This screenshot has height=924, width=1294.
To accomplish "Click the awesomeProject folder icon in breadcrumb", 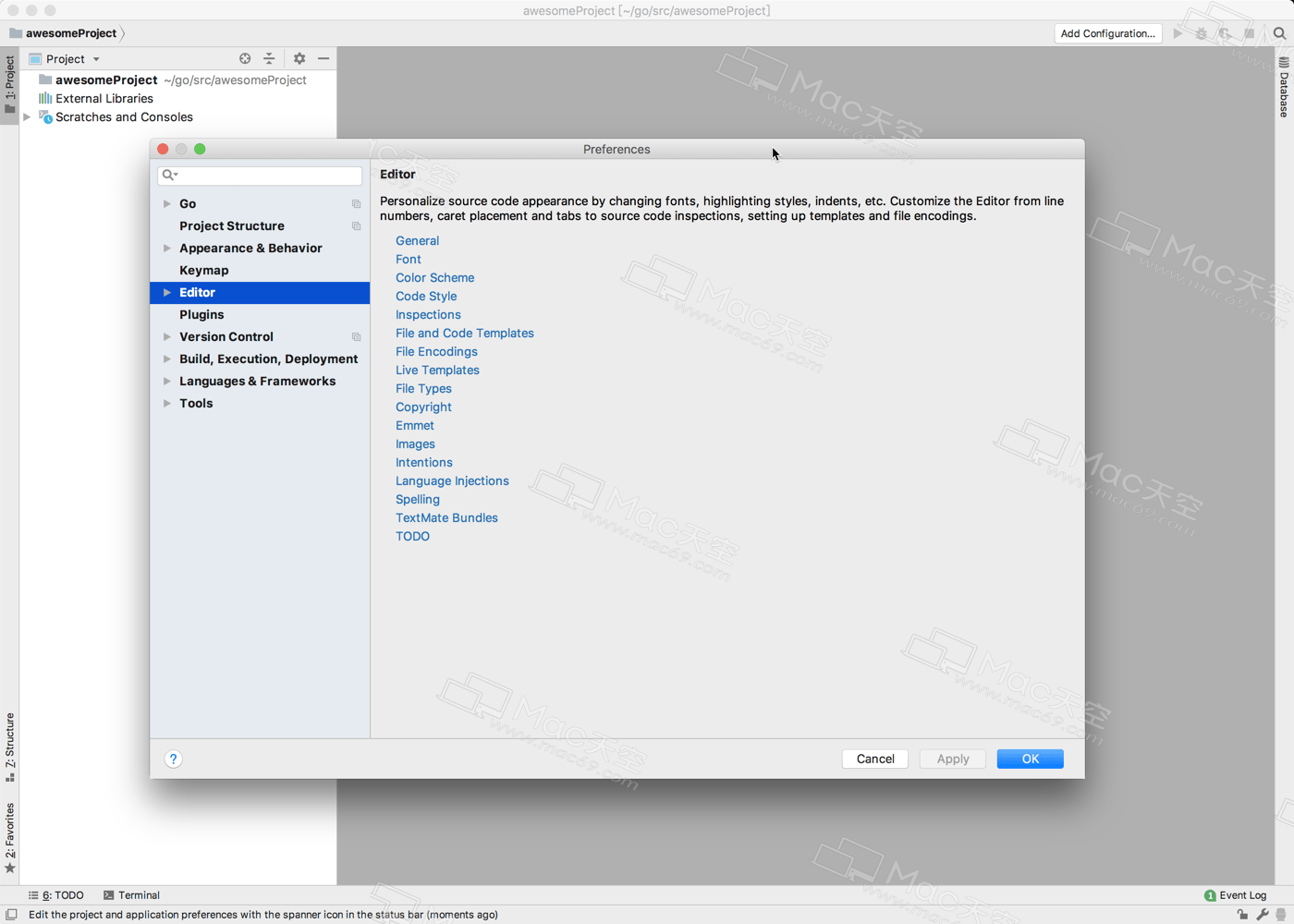I will [16, 33].
